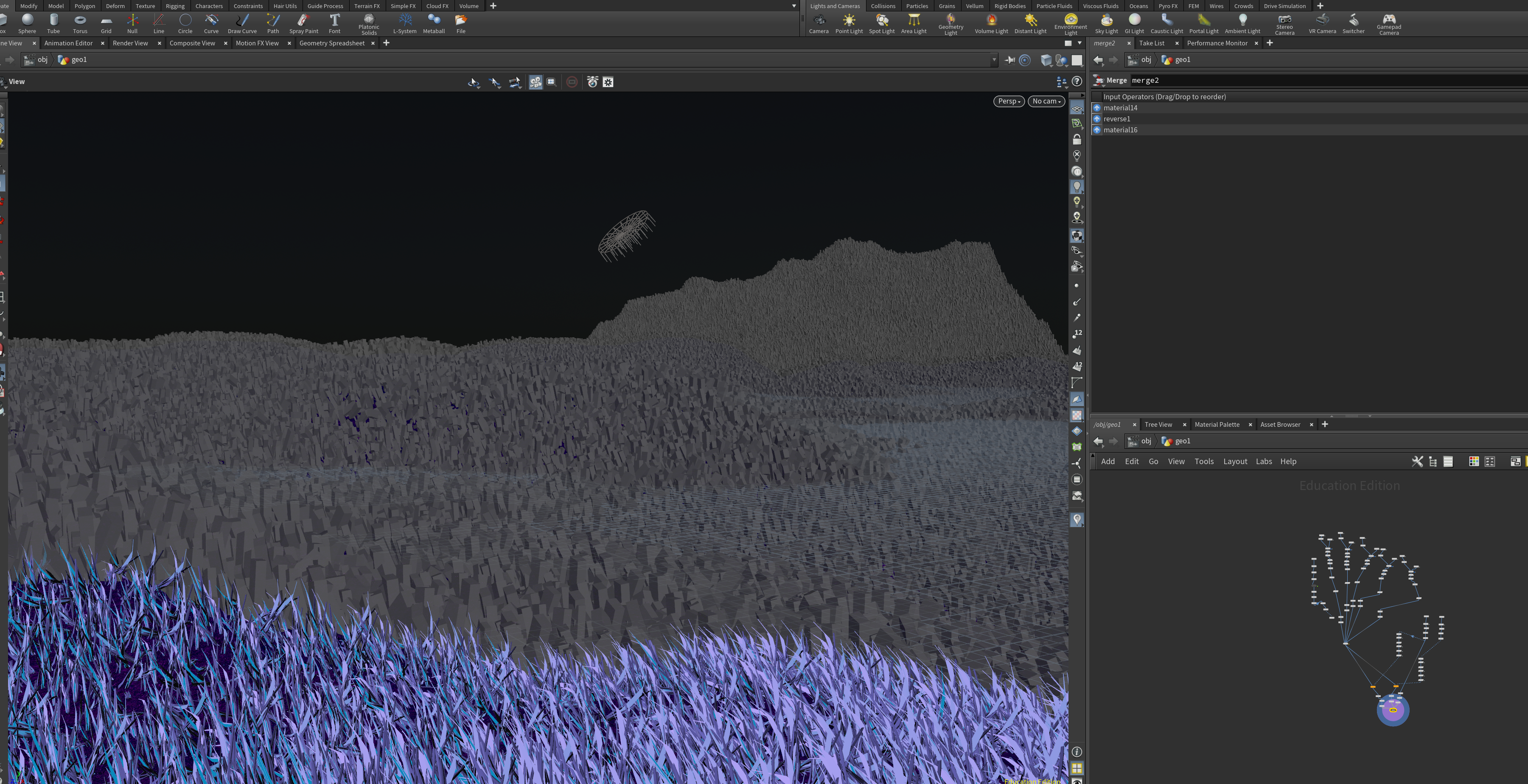This screenshot has width=1528, height=784.
Task: Open the Persp viewport dropdown
Action: point(1009,101)
